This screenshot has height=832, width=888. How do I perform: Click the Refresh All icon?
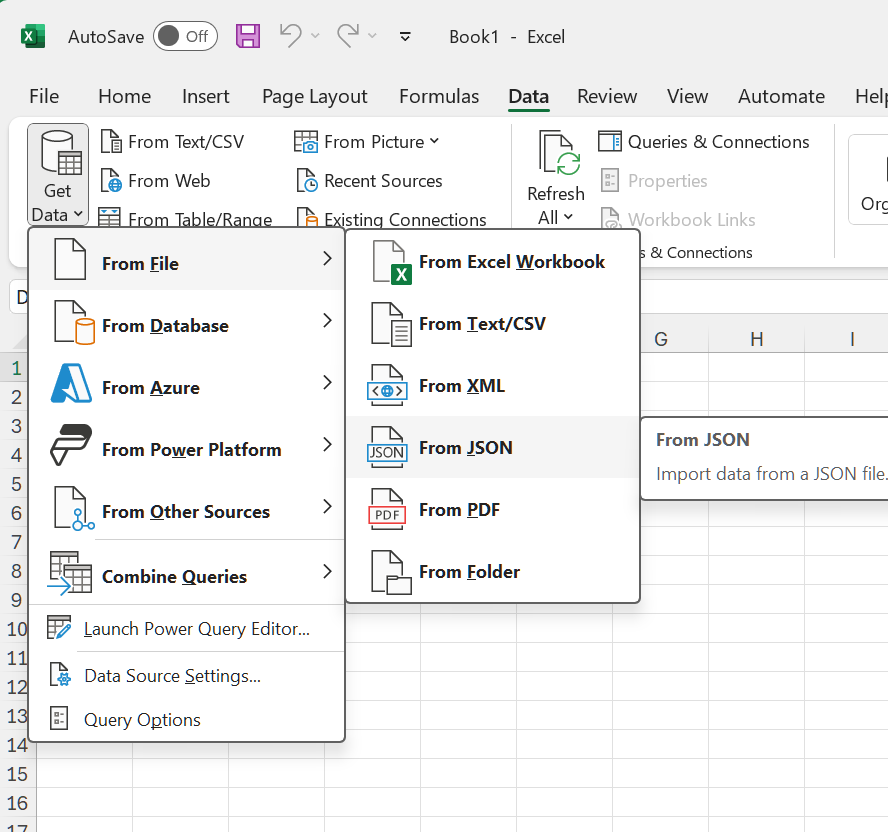pos(559,153)
